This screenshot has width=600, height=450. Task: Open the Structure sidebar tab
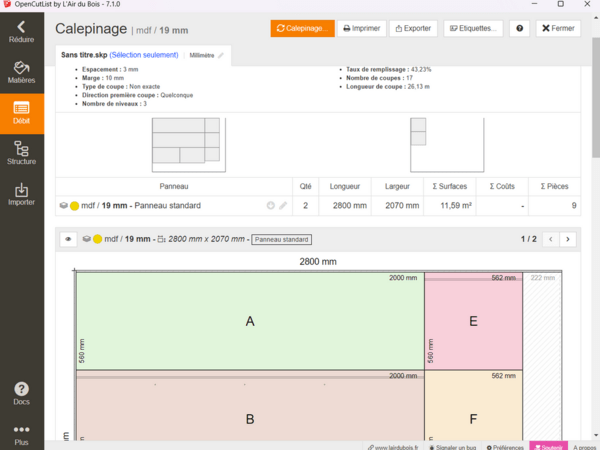(x=21, y=154)
